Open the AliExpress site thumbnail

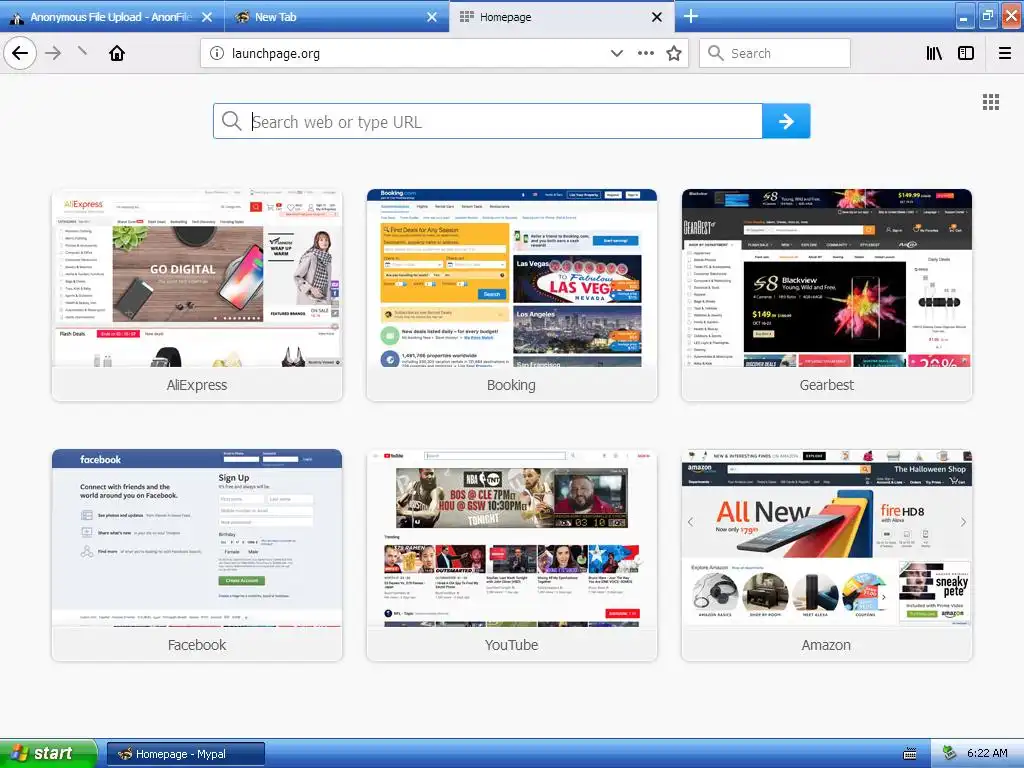tap(197, 278)
